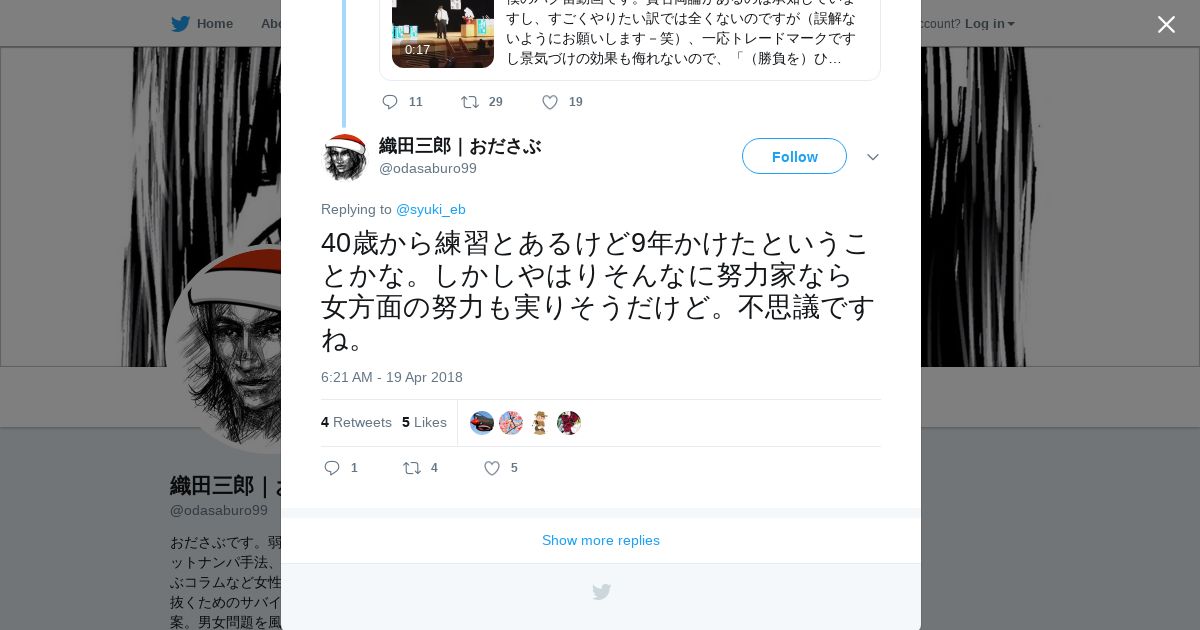Open the tweet timestamp 6:21 AM - 19 Apr 2018
1200x630 pixels.
click(392, 377)
